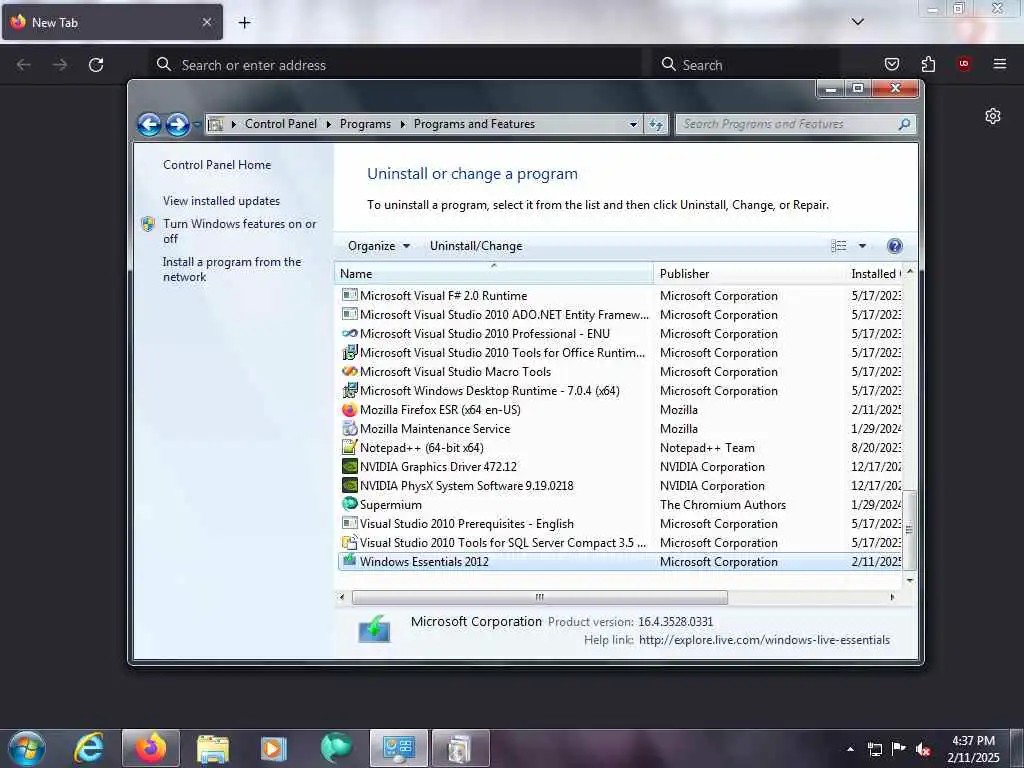The height and width of the screenshot is (768, 1024).
Task: Click the uBlock Origin toolbar icon
Action: tap(963, 64)
